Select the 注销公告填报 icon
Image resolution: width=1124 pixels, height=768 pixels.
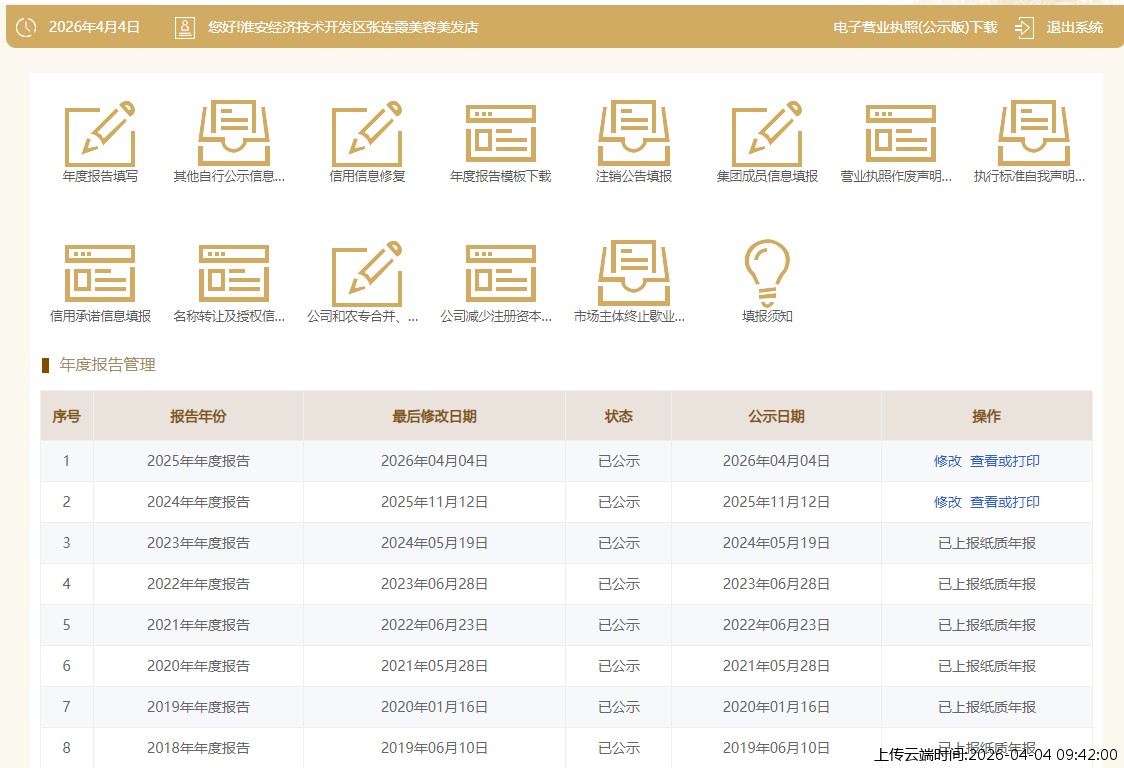tap(634, 134)
